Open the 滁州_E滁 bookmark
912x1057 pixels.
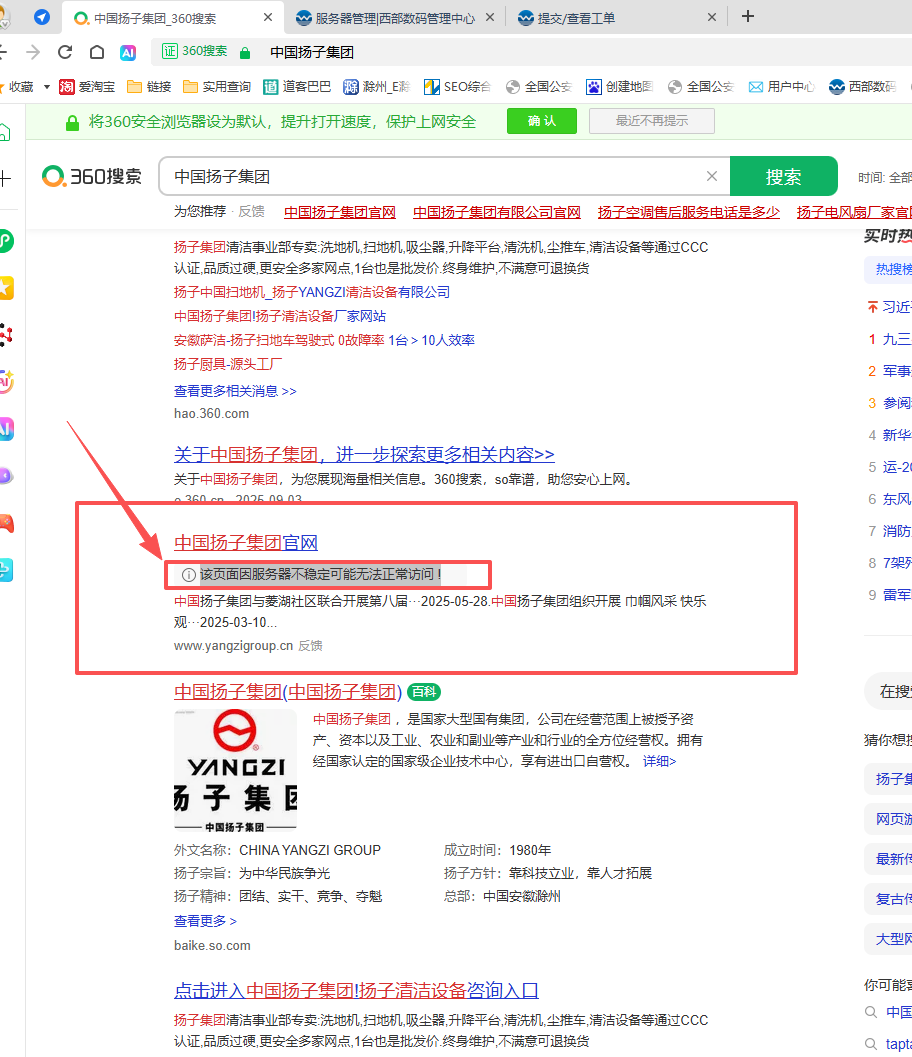coord(376,87)
